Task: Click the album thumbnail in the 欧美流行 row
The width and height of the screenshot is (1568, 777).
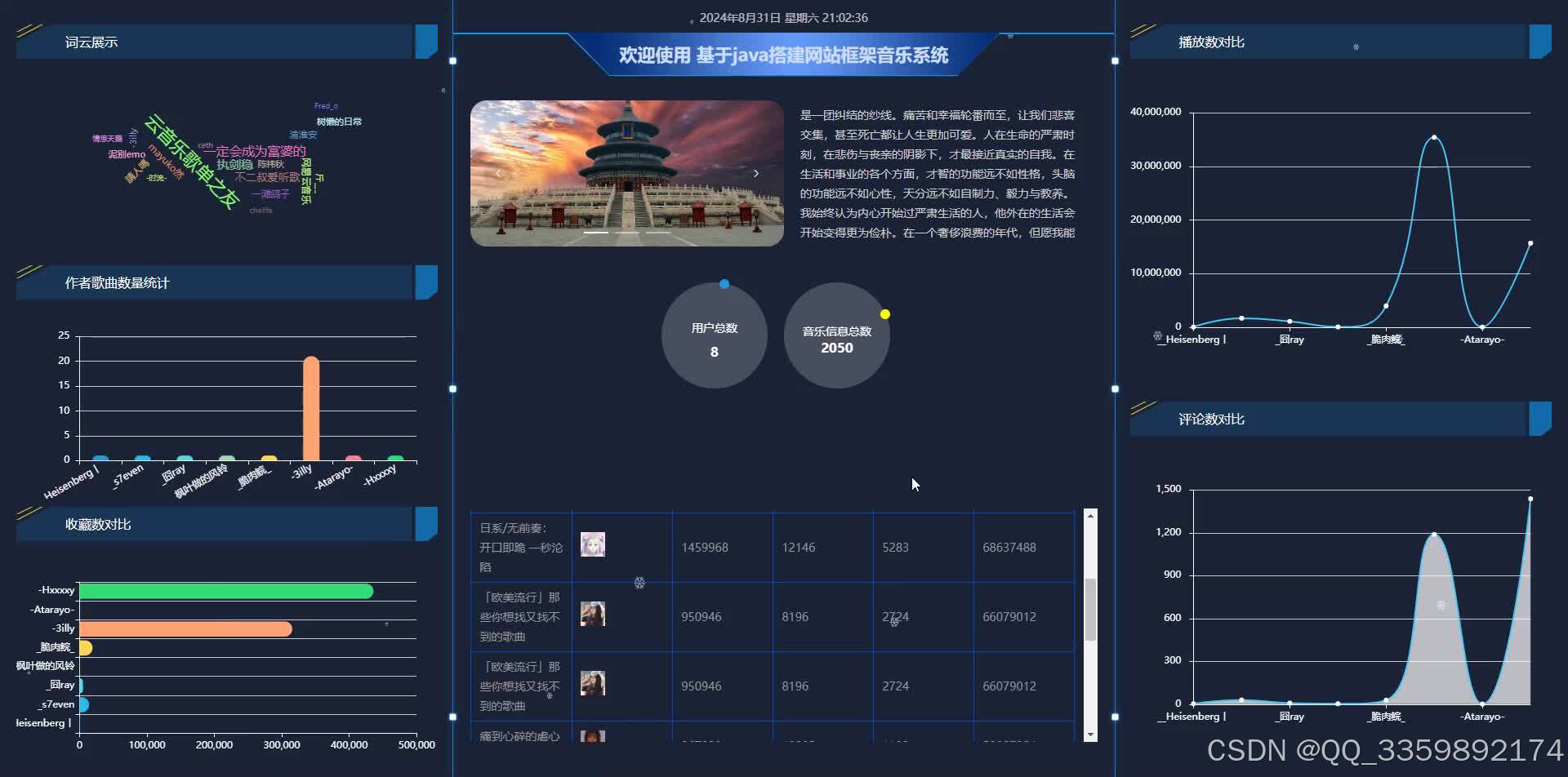Action: 593,614
